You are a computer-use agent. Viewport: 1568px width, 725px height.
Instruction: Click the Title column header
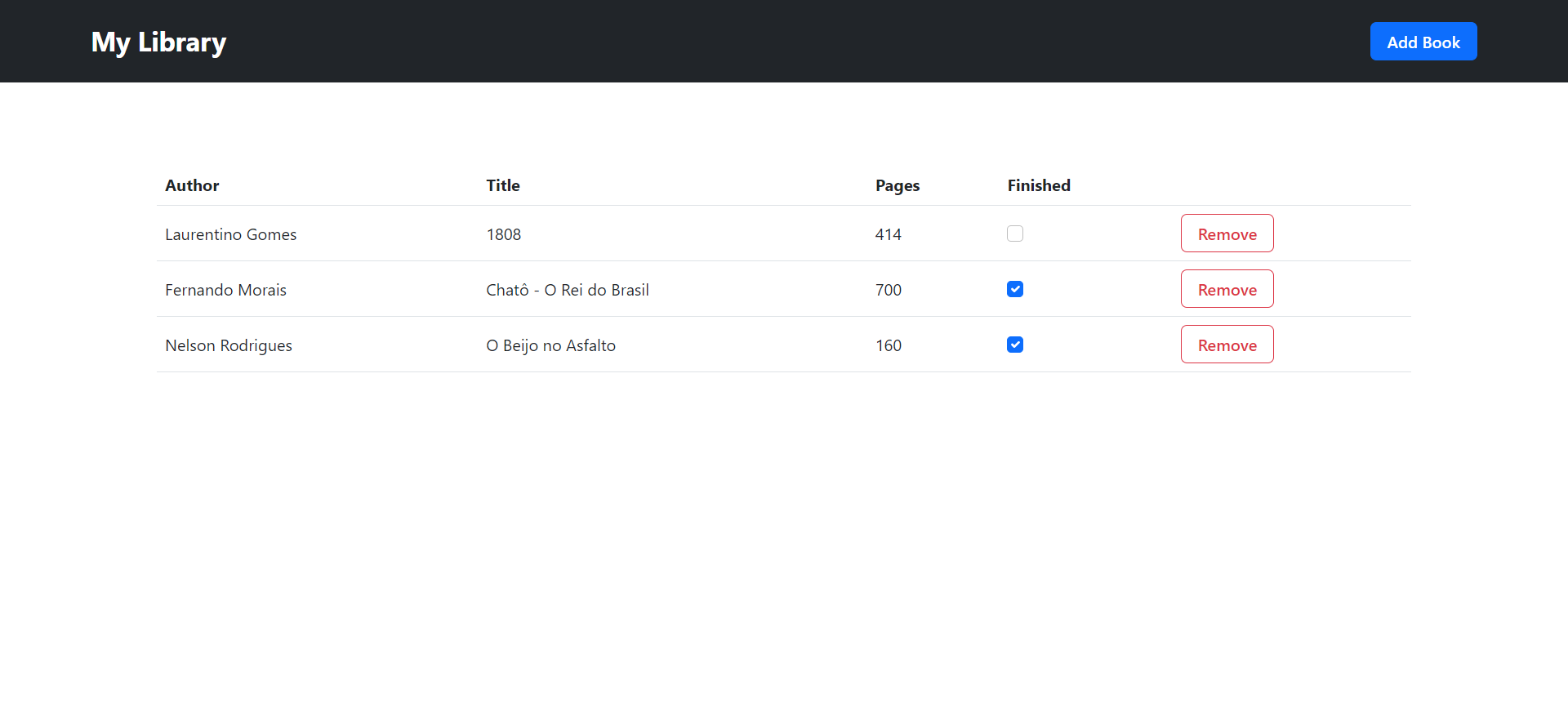point(503,185)
